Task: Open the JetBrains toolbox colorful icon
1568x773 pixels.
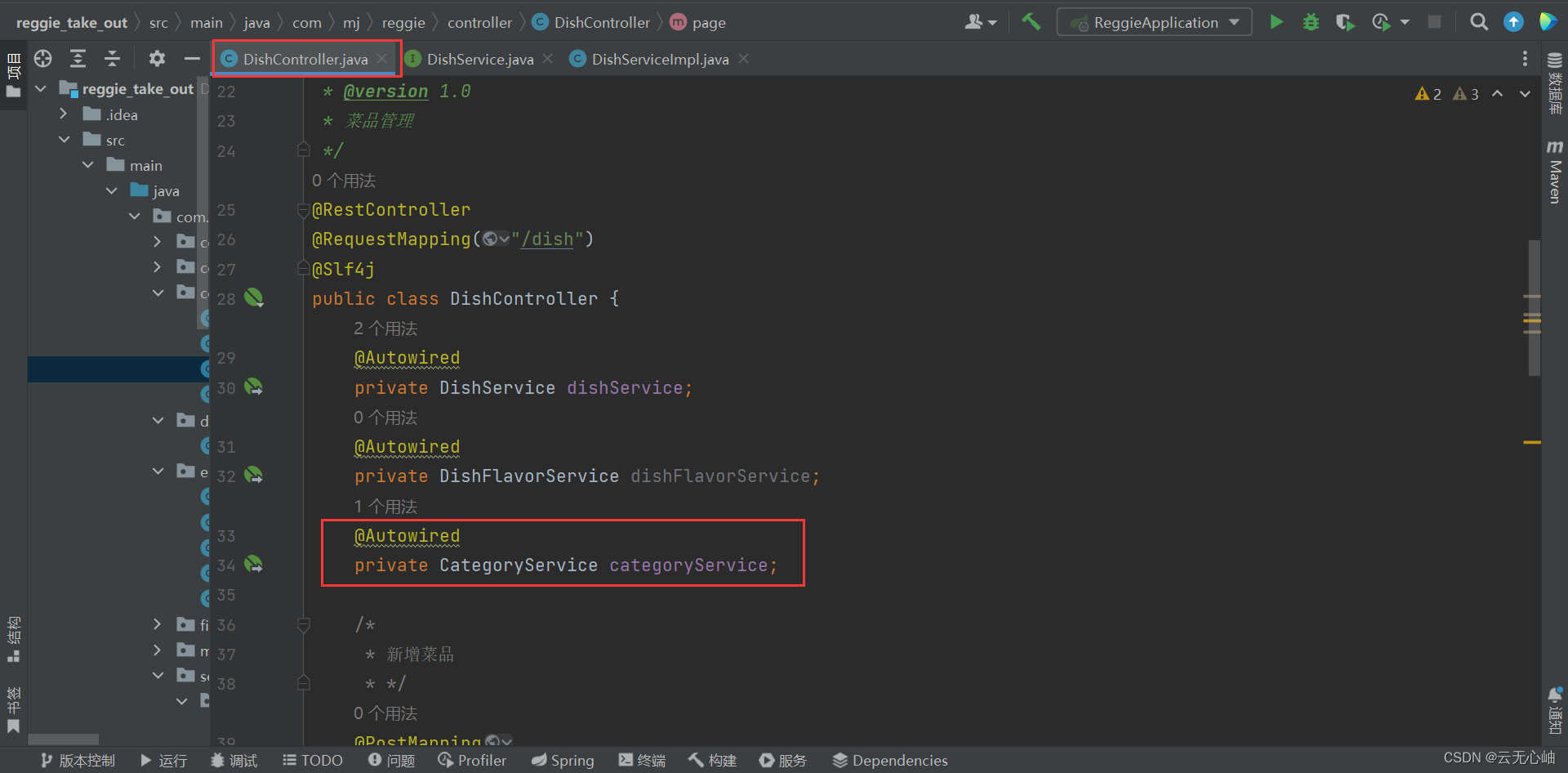Action: tap(1548, 22)
